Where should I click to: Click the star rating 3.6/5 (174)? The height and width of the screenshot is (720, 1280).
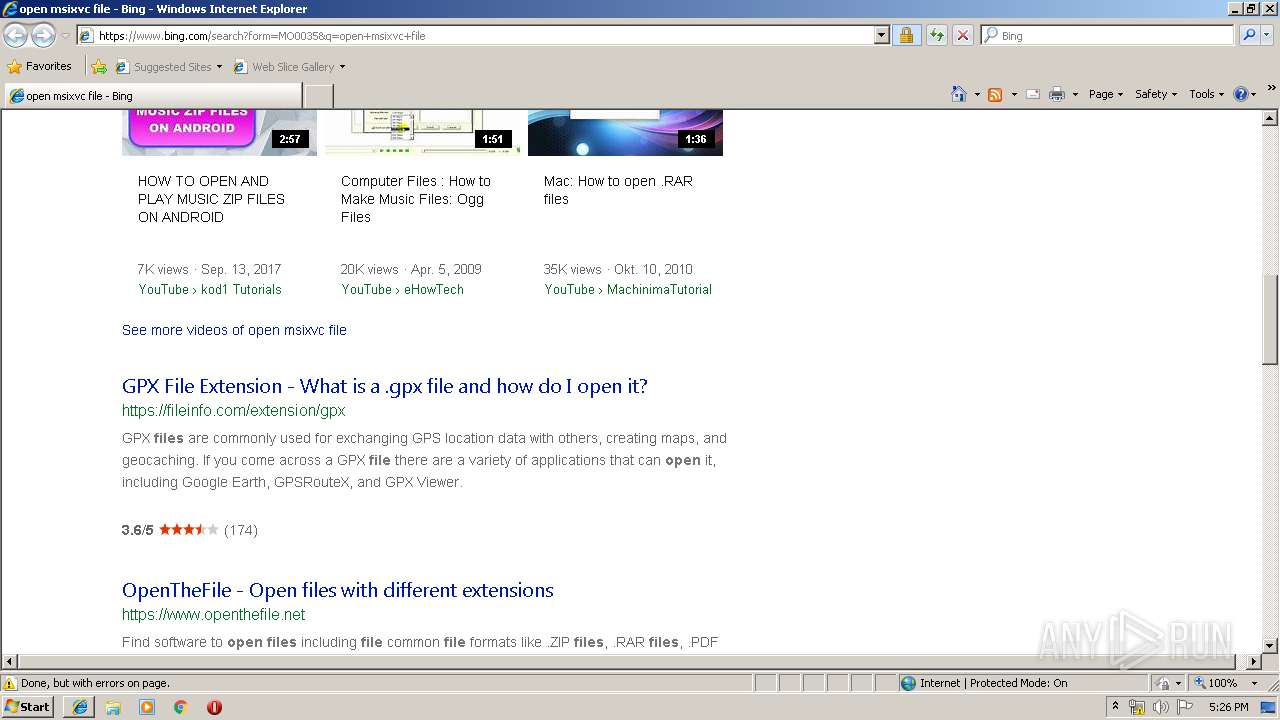[x=189, y=530]
